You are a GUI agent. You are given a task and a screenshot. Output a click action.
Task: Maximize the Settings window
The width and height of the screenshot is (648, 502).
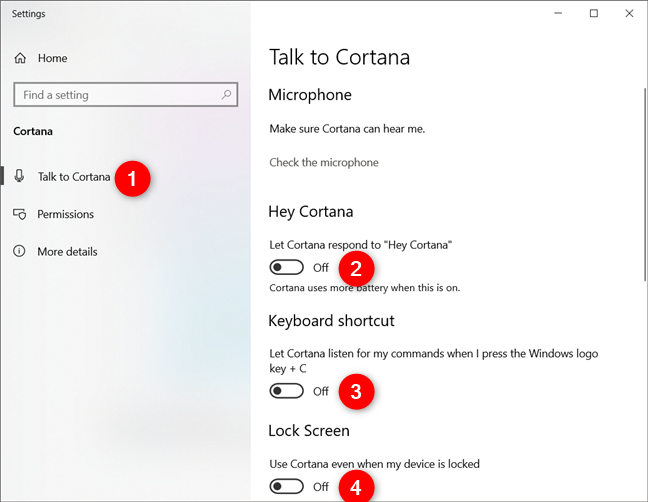[593, 14]
